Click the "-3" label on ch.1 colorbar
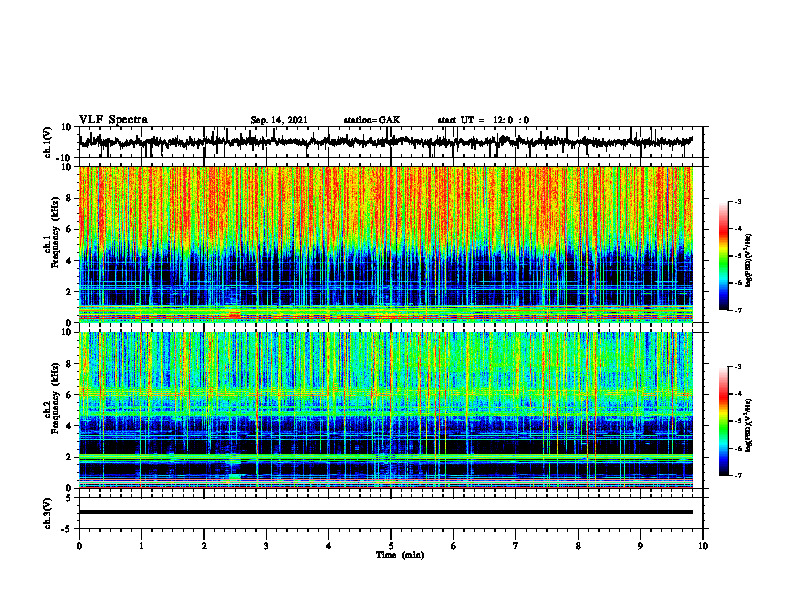 [738, 201]
